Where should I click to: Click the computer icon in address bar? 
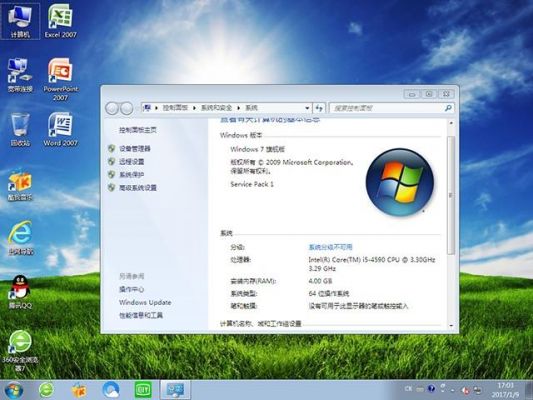click(x=147, y=108)
